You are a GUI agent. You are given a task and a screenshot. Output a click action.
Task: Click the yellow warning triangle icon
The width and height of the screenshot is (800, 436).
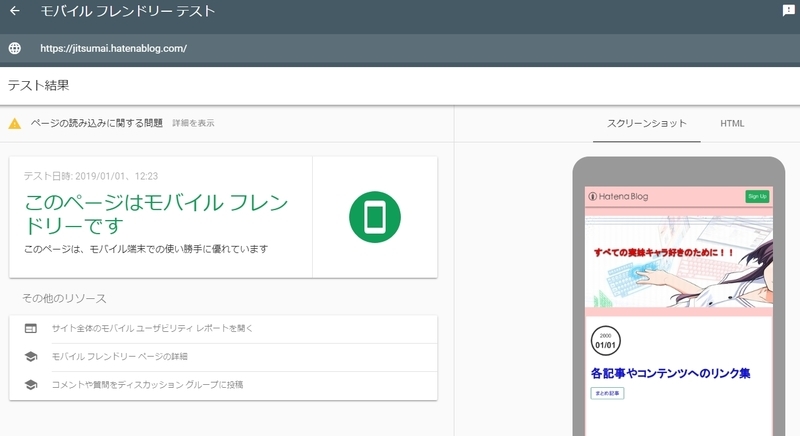(x=15, y=123)
